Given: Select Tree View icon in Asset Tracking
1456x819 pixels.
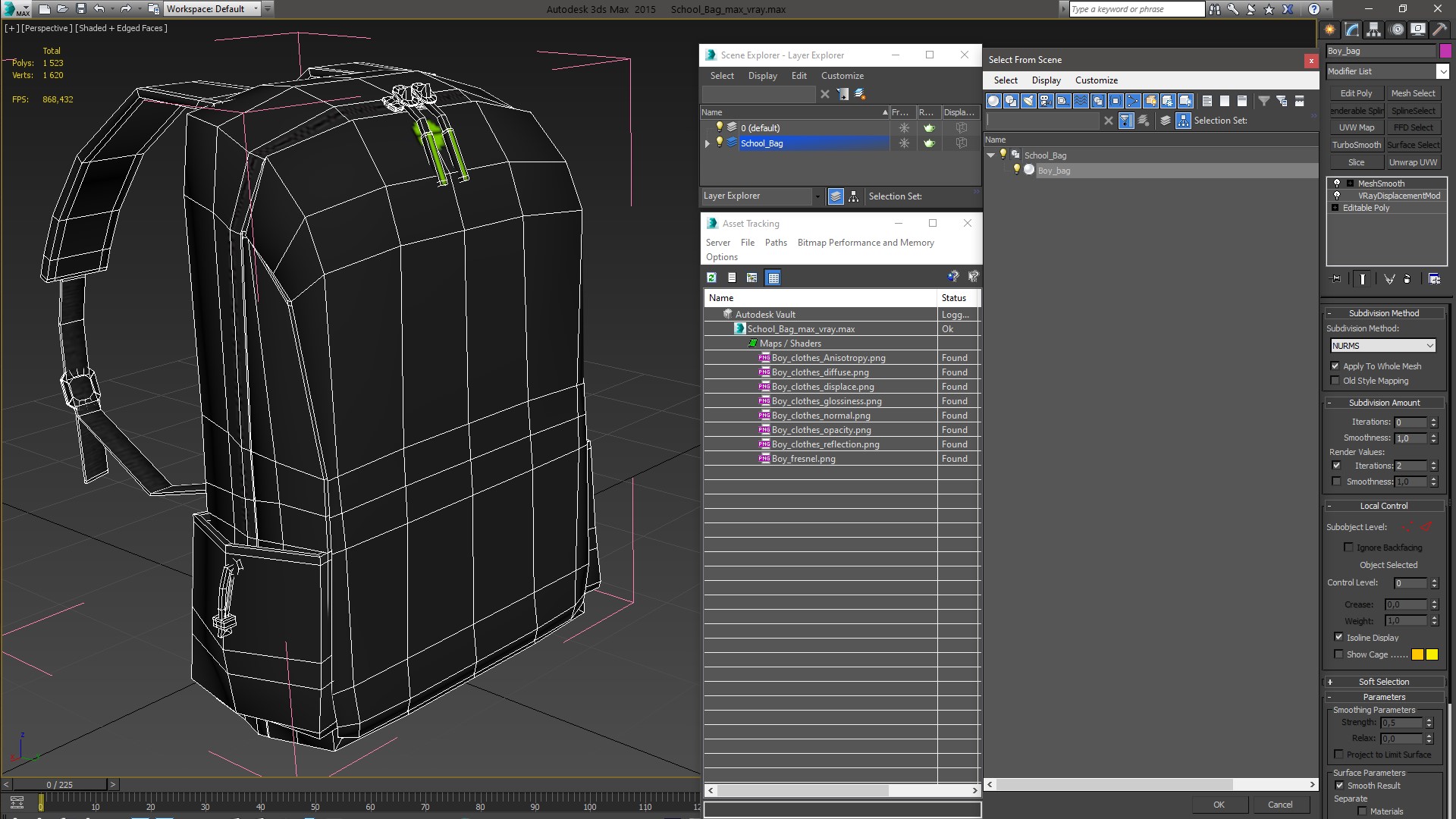Looking at the screenshot, I should pos(752,278).
